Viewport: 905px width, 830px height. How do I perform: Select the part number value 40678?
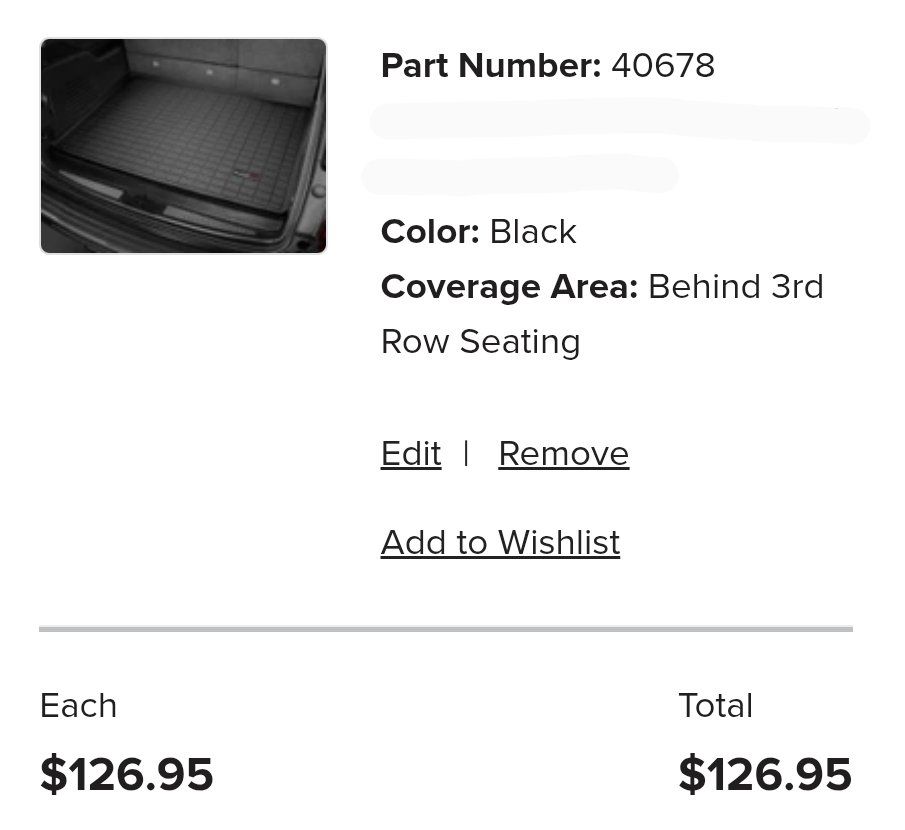click(x=663, y=66)
